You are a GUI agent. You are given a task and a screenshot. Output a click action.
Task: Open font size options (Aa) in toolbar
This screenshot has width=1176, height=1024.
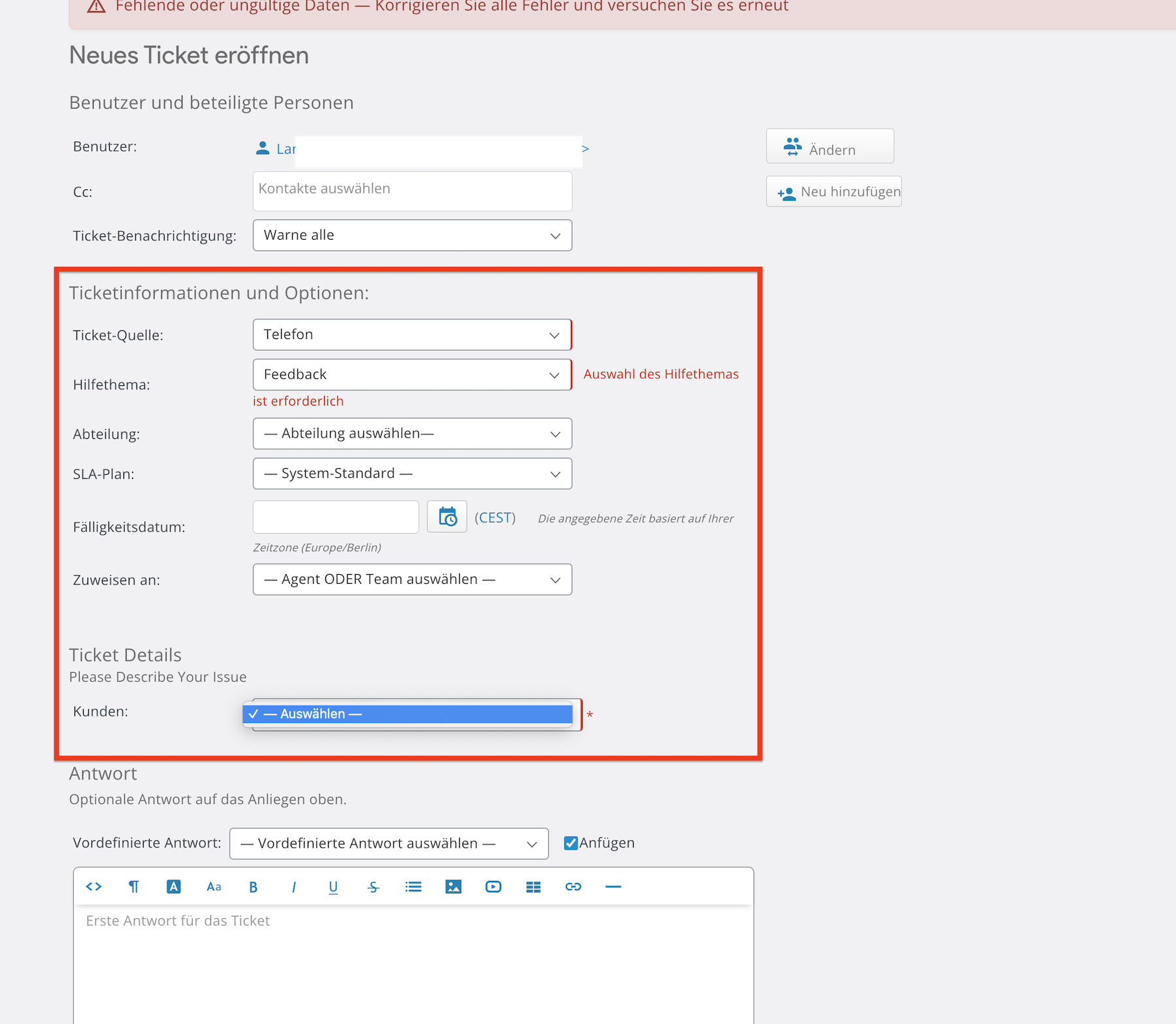[214, 886]
